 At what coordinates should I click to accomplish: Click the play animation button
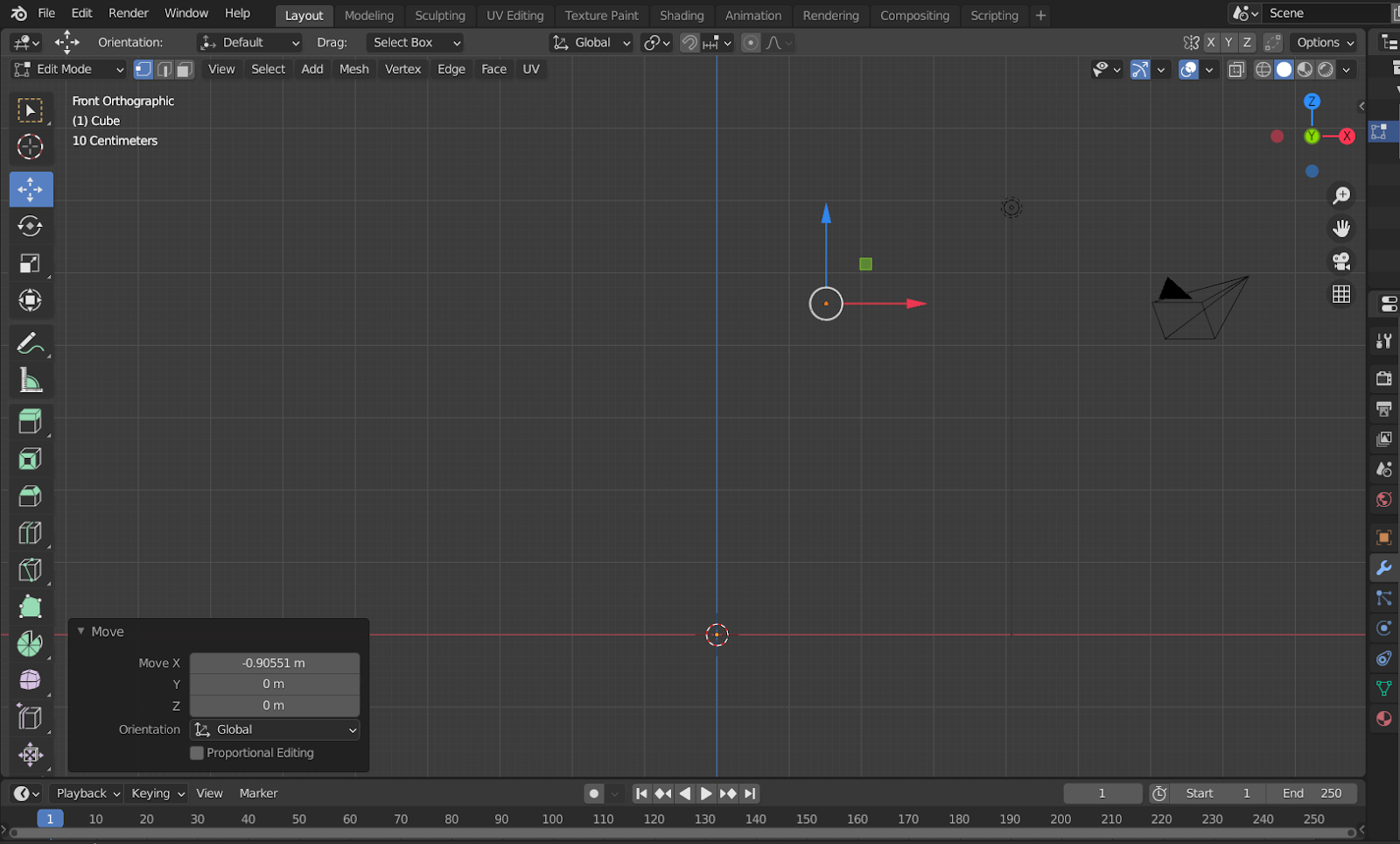point(706,793)
